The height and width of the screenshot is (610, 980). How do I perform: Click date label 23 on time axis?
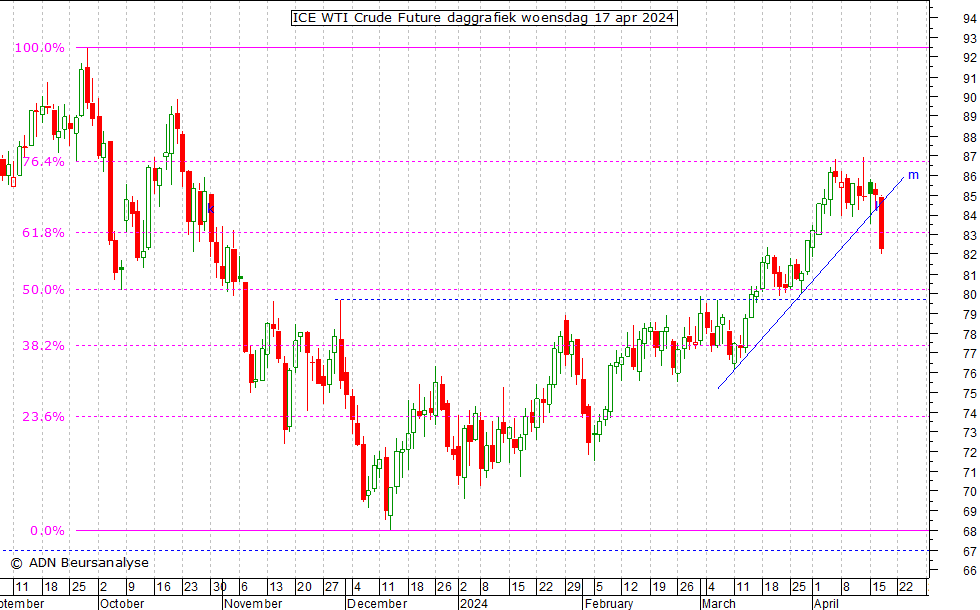coord(191,587)
